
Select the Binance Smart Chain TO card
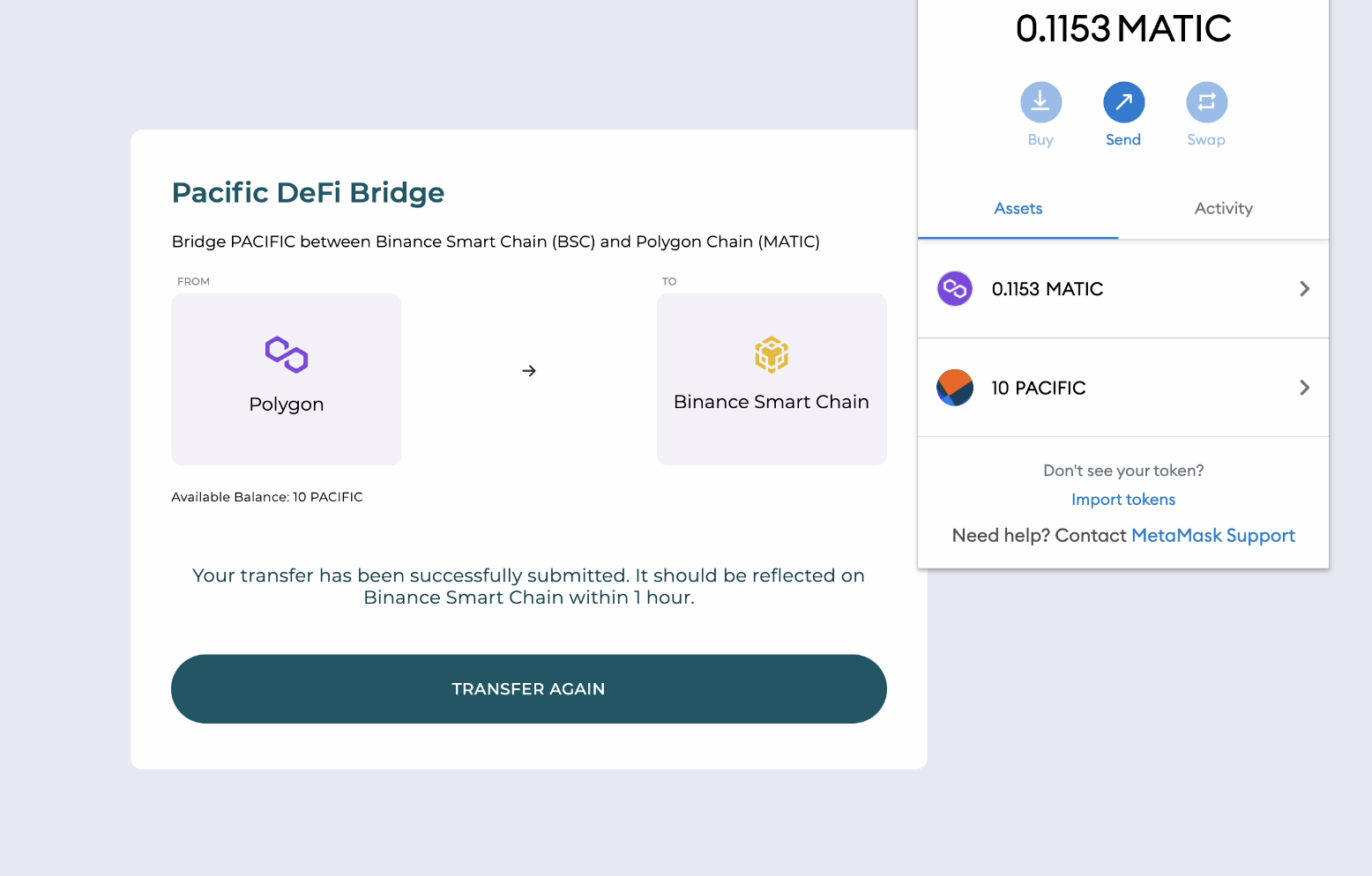tap(772, 379)
